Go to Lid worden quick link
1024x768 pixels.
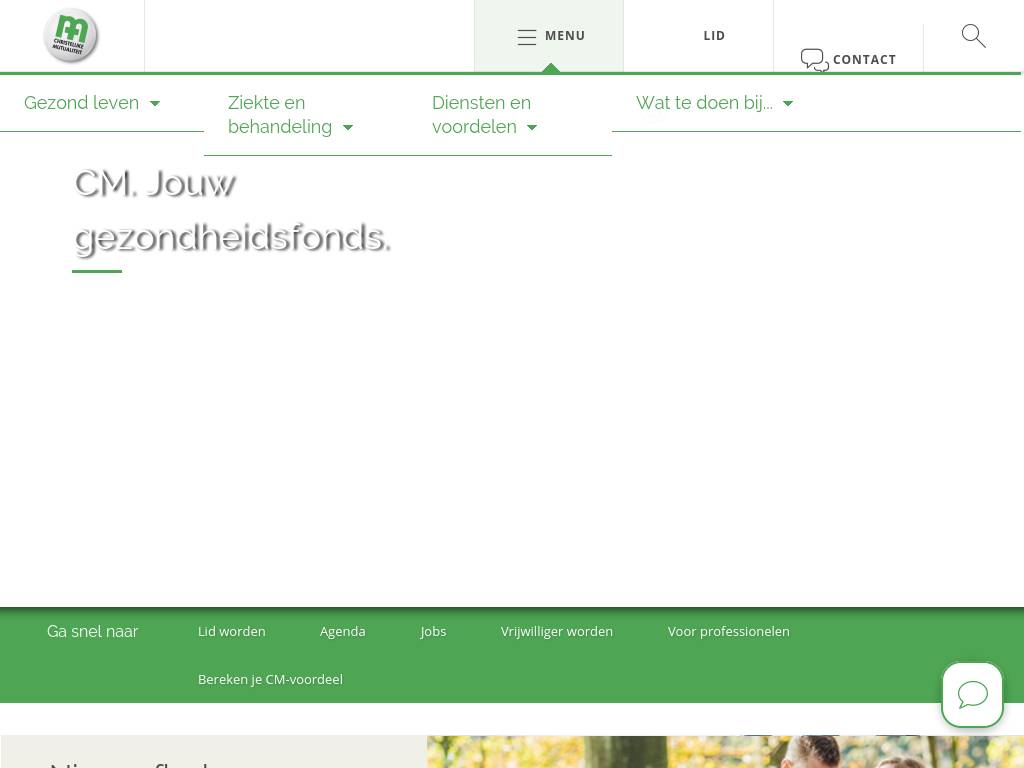231,631
